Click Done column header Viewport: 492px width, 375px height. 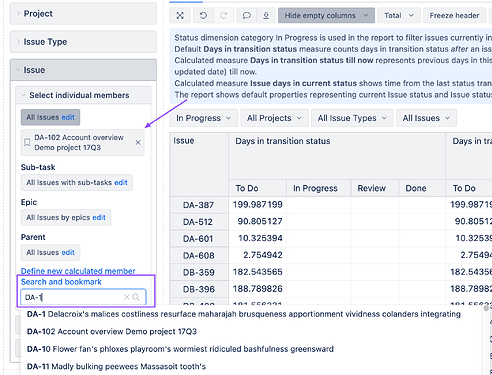[422, 188]
